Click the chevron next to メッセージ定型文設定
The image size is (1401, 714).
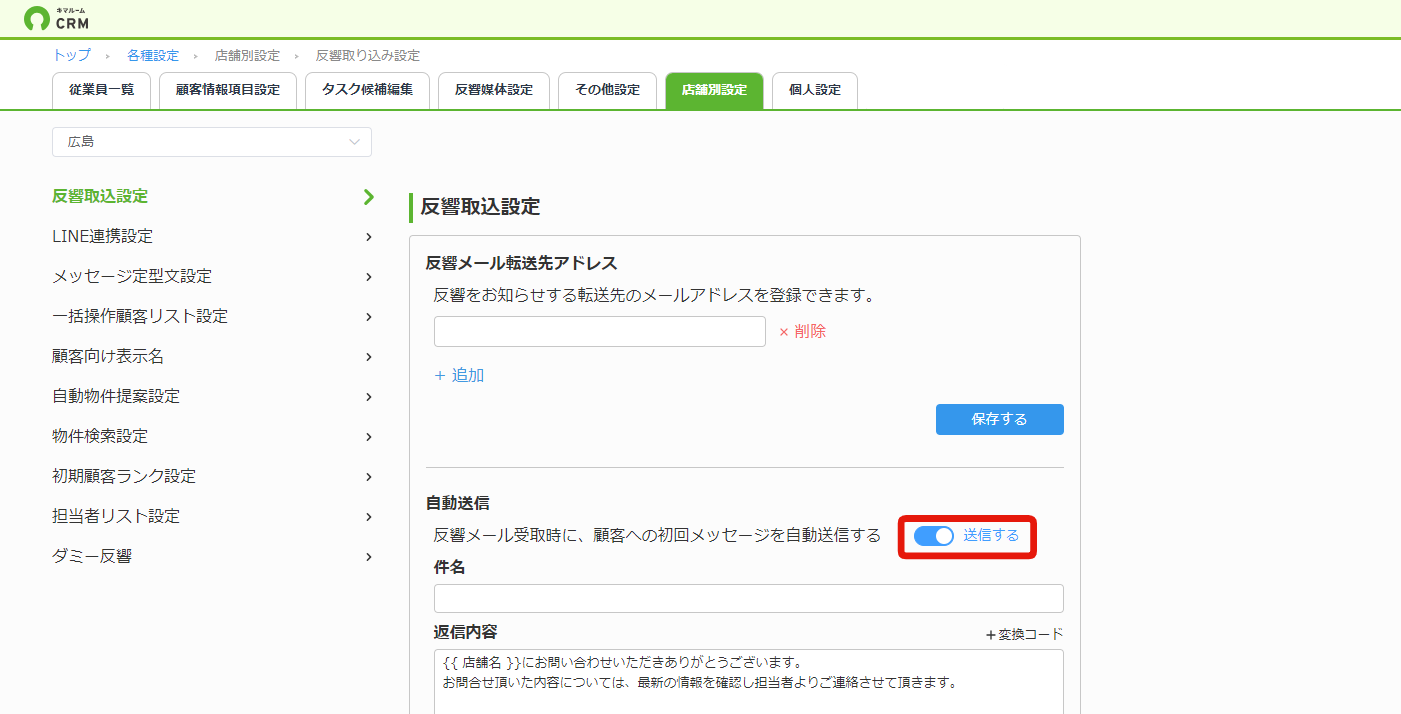pos(369,277)
